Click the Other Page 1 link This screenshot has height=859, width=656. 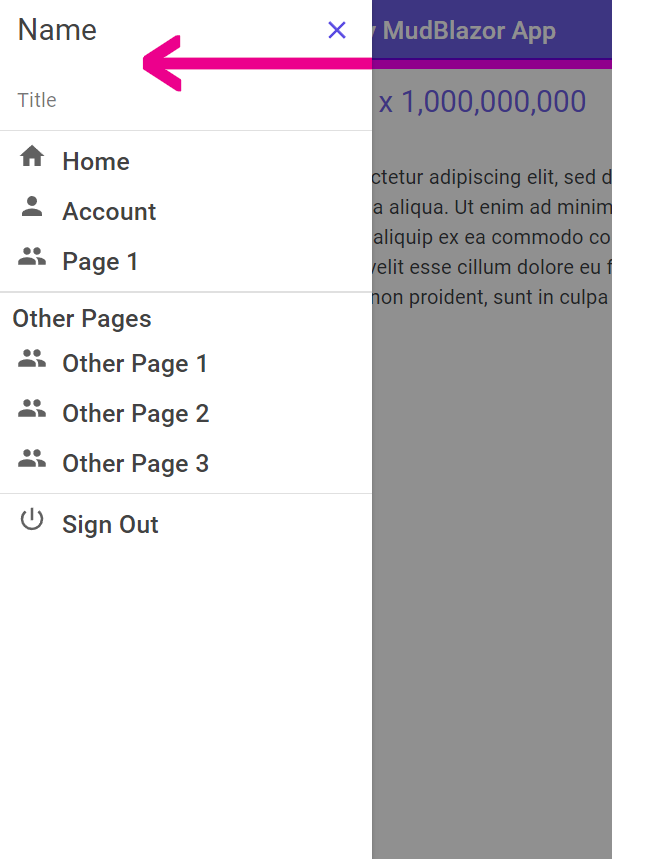(x=135, y=363)
